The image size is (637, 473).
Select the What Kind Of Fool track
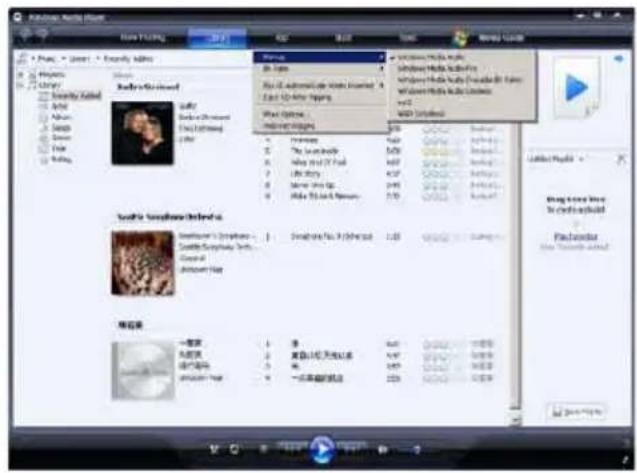[x=318, y=163]
